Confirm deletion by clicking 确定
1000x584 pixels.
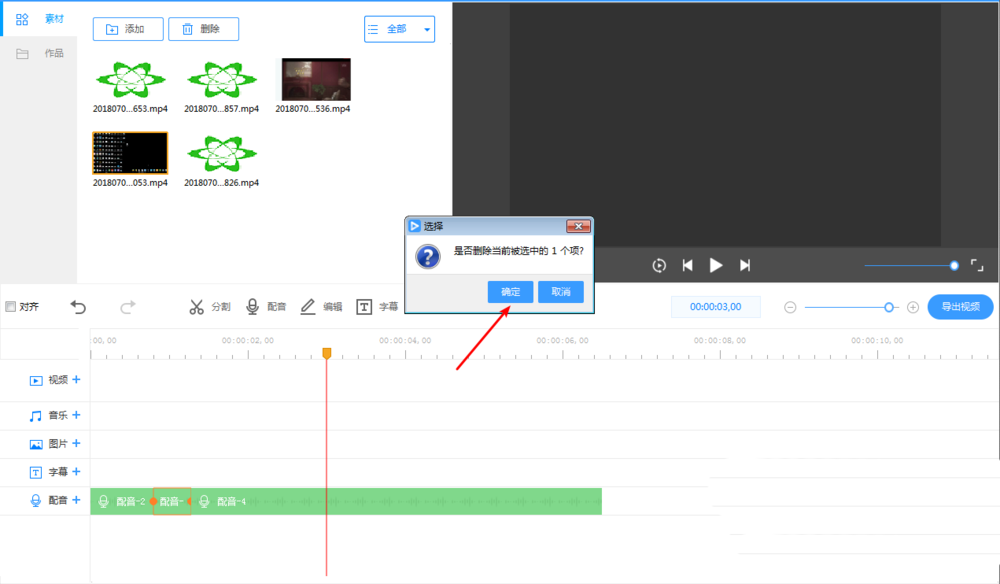point(510,291)
